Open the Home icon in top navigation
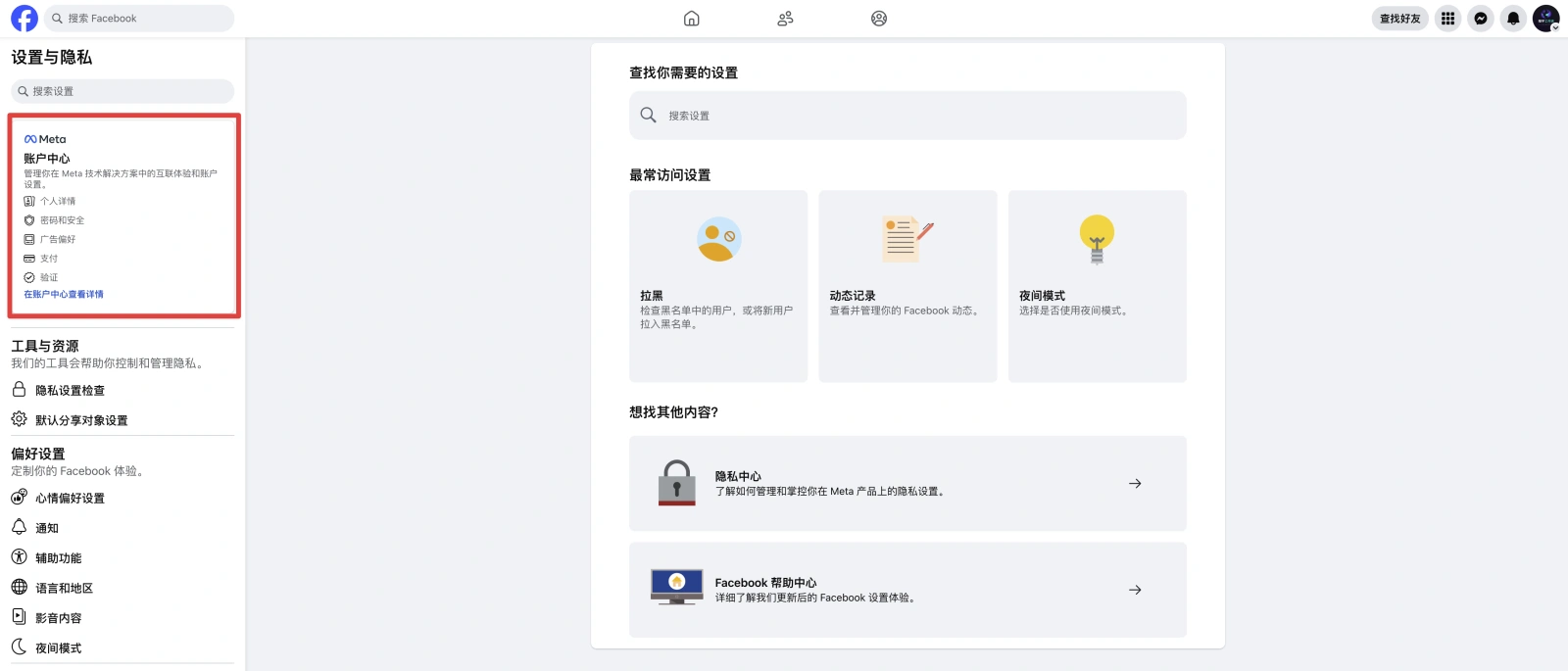The height and width of the screenshot is (671, 1568). coord(691,19)
